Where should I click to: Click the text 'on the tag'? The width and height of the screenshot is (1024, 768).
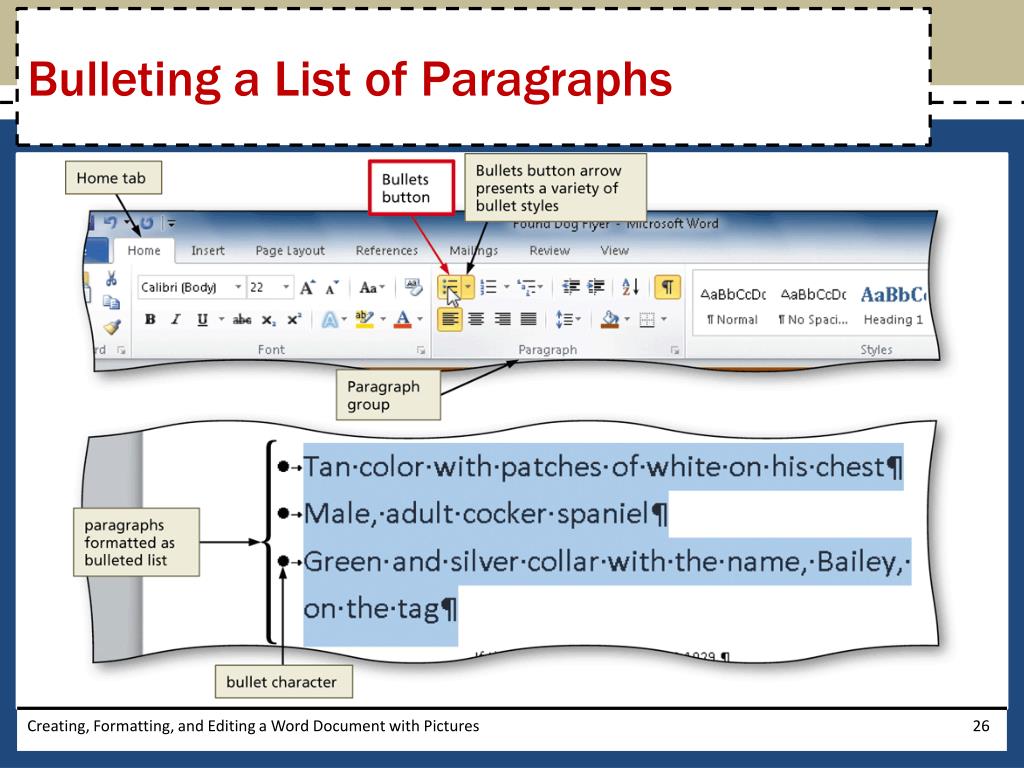tap(371, 609)
